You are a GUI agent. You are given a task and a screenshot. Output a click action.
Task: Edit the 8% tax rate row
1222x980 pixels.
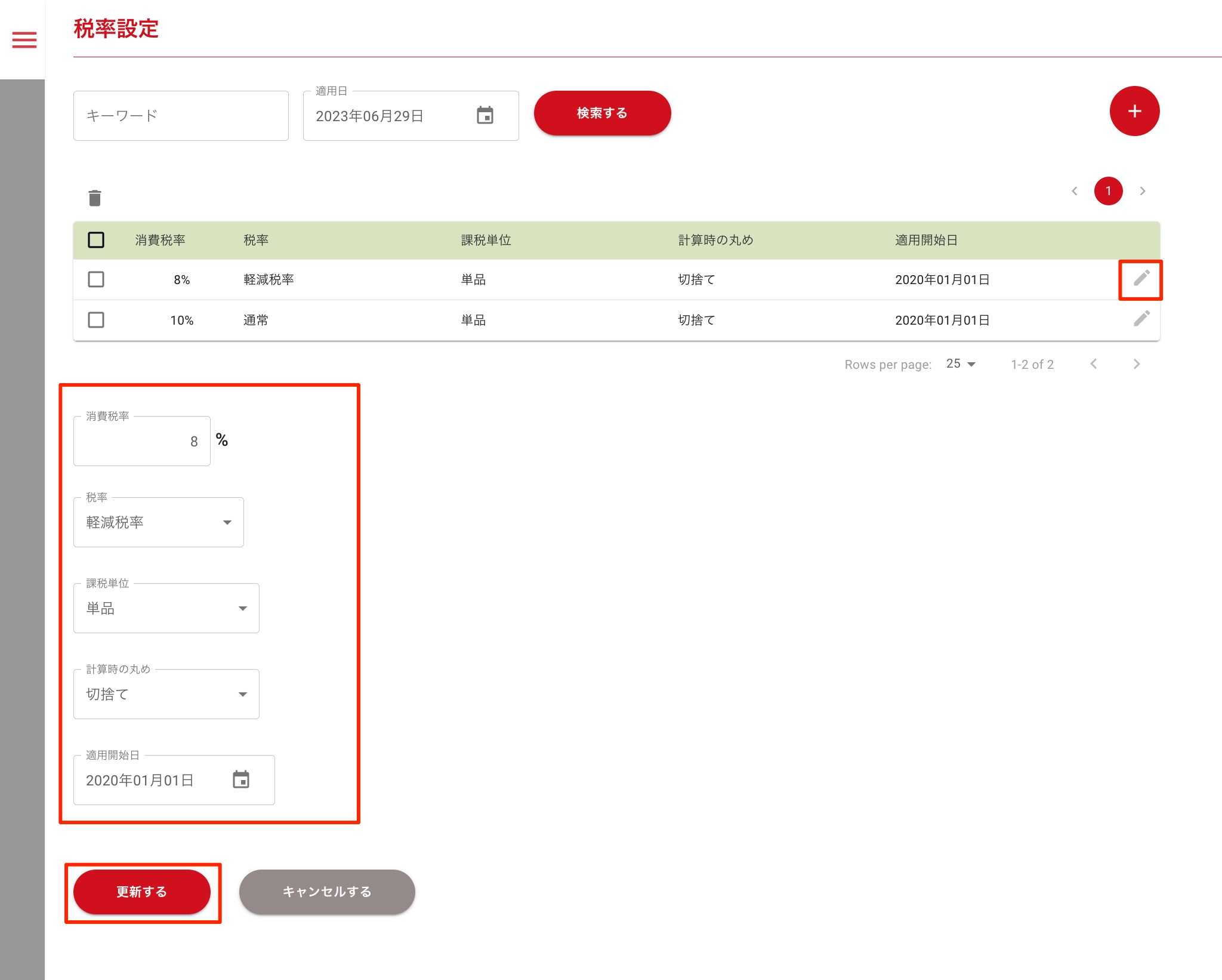tap(1141, 278)
